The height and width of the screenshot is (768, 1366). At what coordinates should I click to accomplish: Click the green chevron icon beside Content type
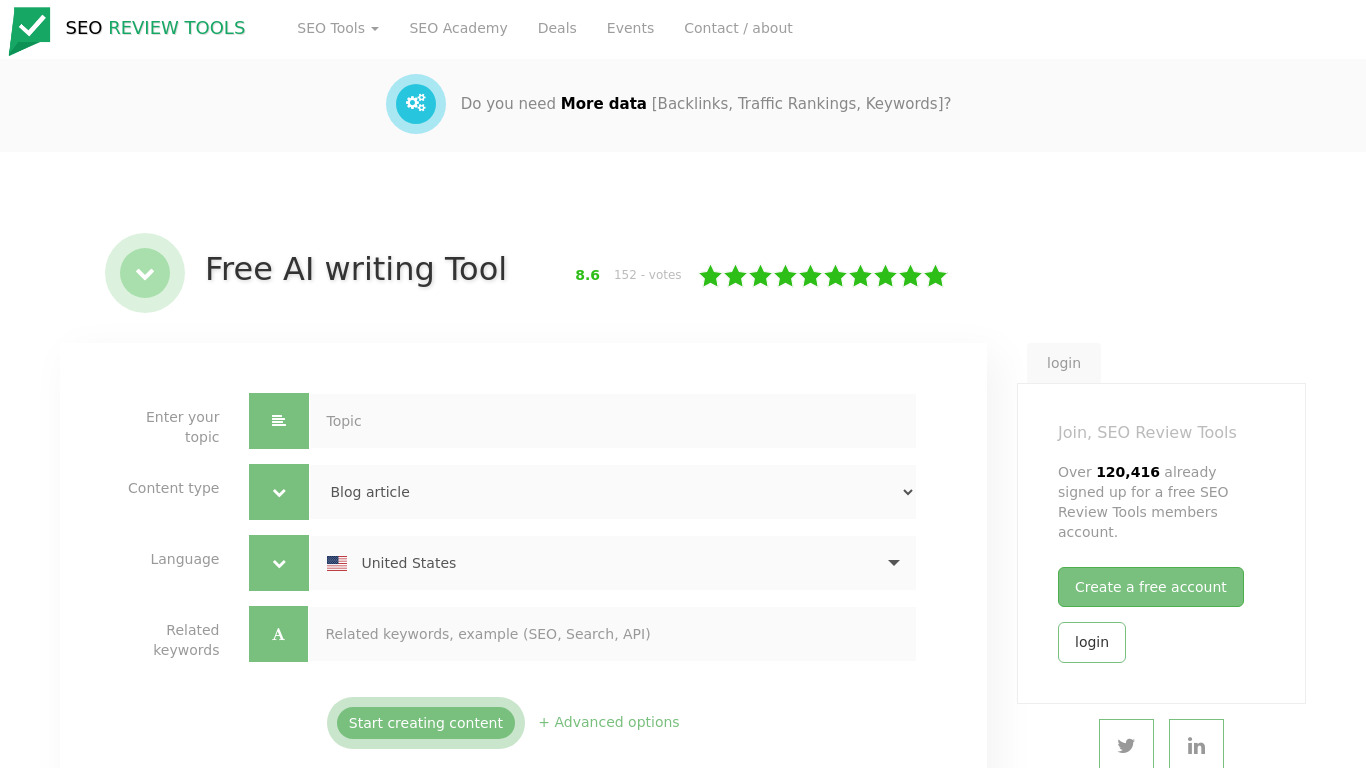pyautogui.click(x=279, y=492)
